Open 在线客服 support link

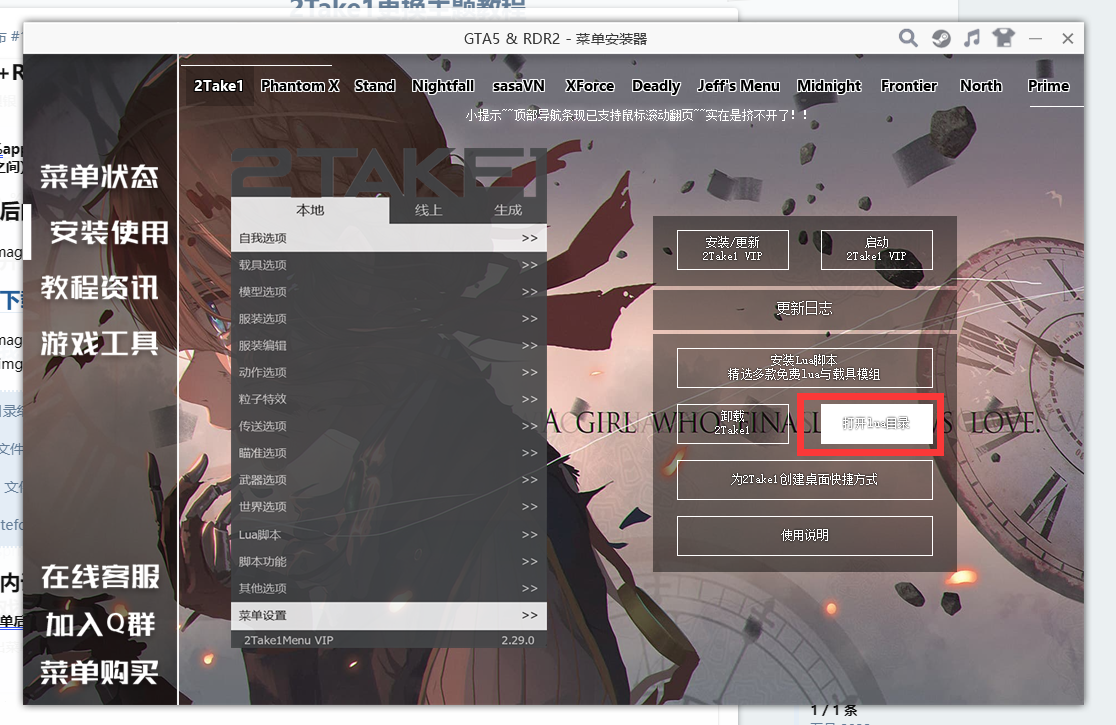[x=99, y=577]
